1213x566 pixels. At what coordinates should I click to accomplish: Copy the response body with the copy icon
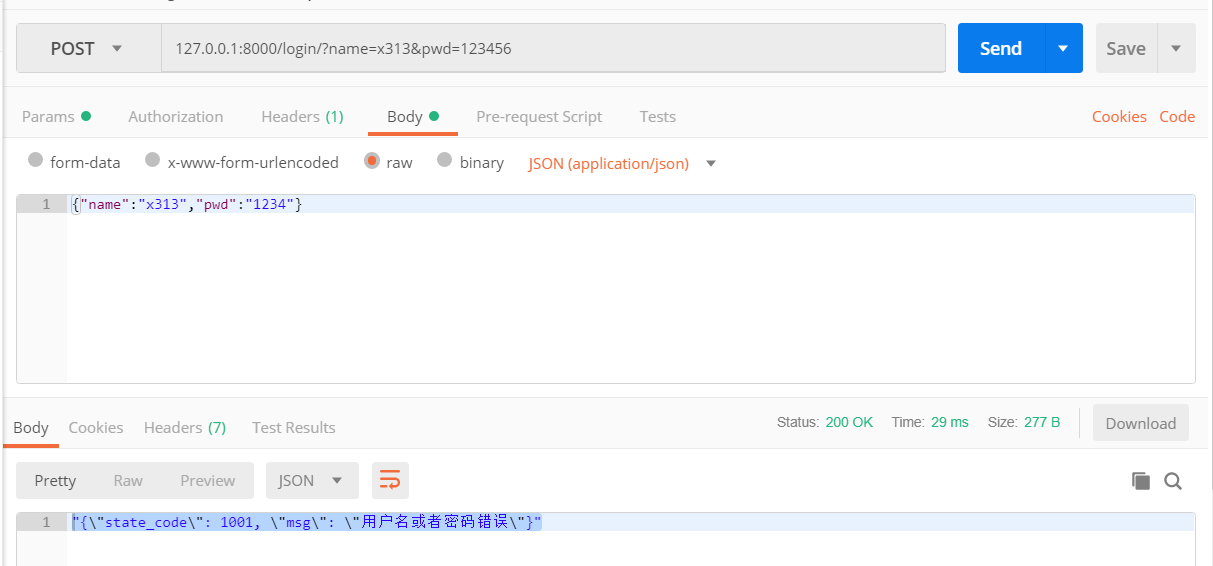(x=1141, y=481)
